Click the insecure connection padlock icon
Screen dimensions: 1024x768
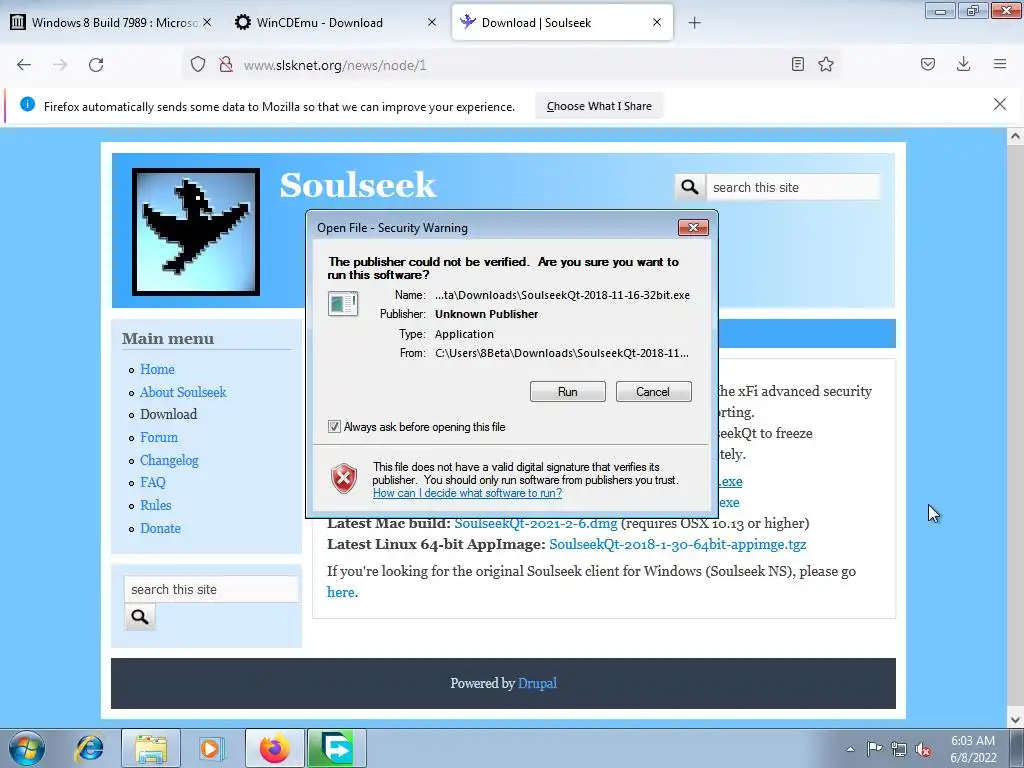tap(226, 65)
